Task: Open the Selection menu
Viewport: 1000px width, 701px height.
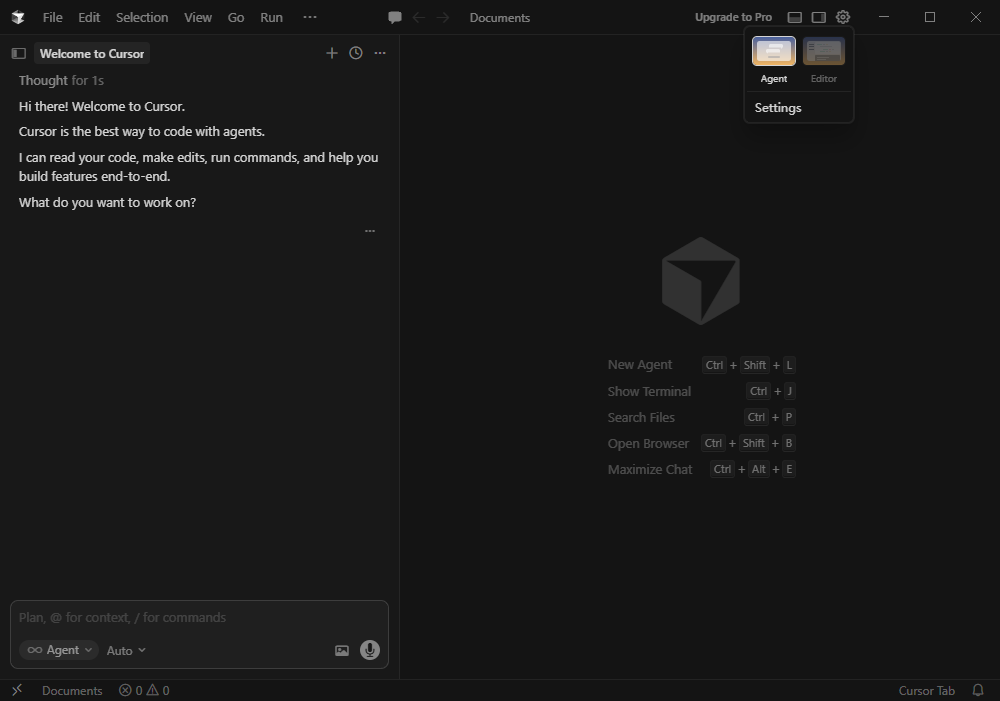Action: point(142,17)
